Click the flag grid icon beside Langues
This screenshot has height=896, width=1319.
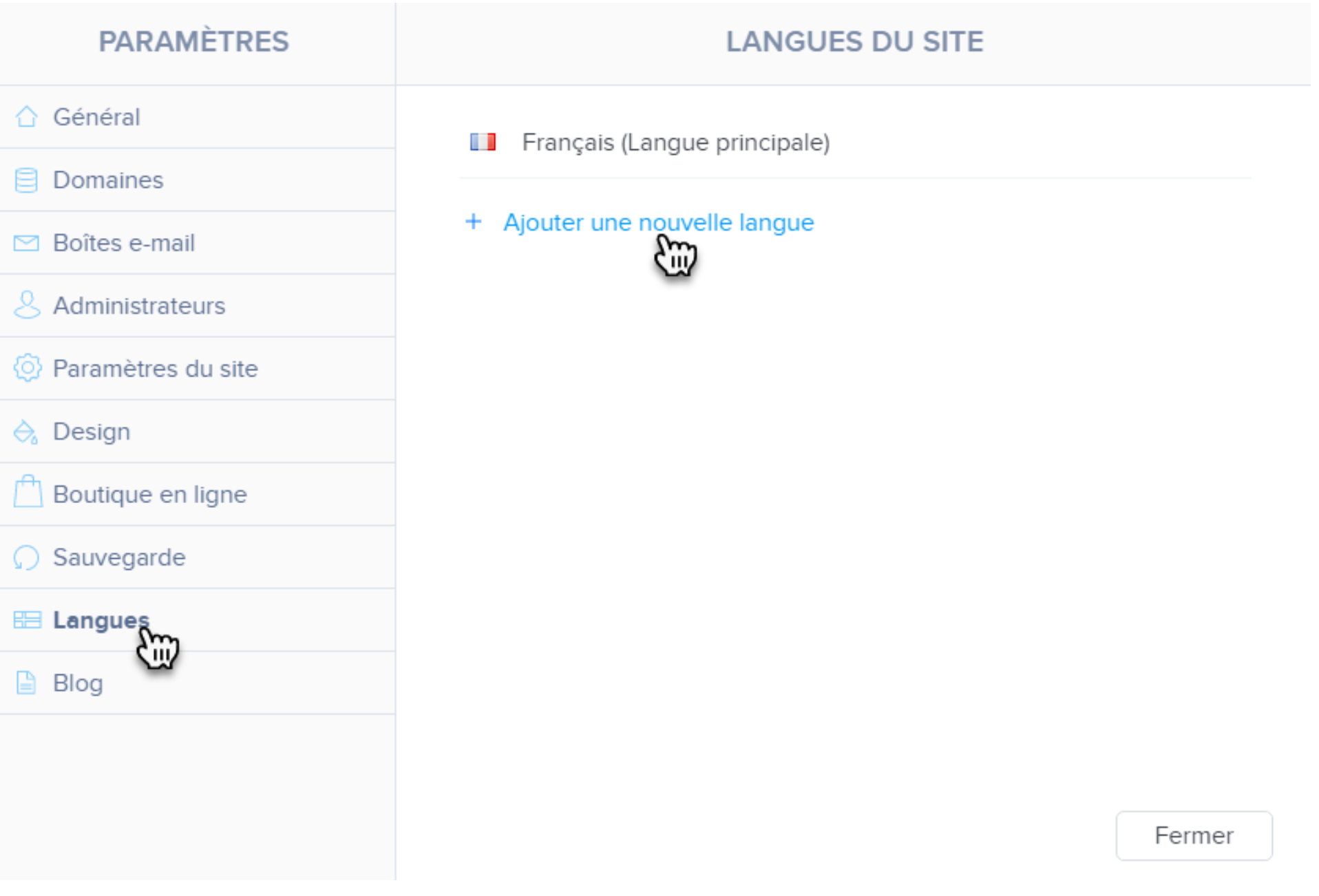(x=26, y=620)
